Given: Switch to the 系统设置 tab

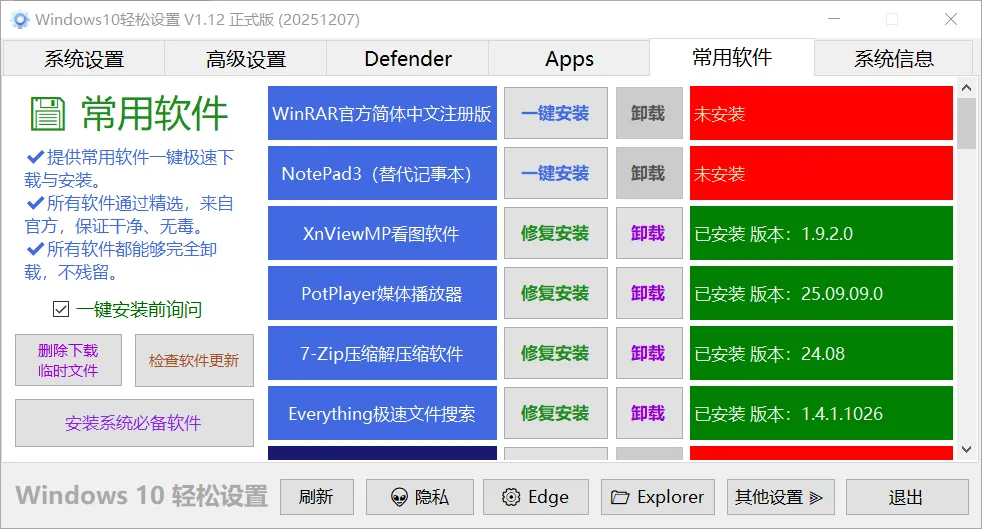Looking at the screenshot, I should click(84, 59).
